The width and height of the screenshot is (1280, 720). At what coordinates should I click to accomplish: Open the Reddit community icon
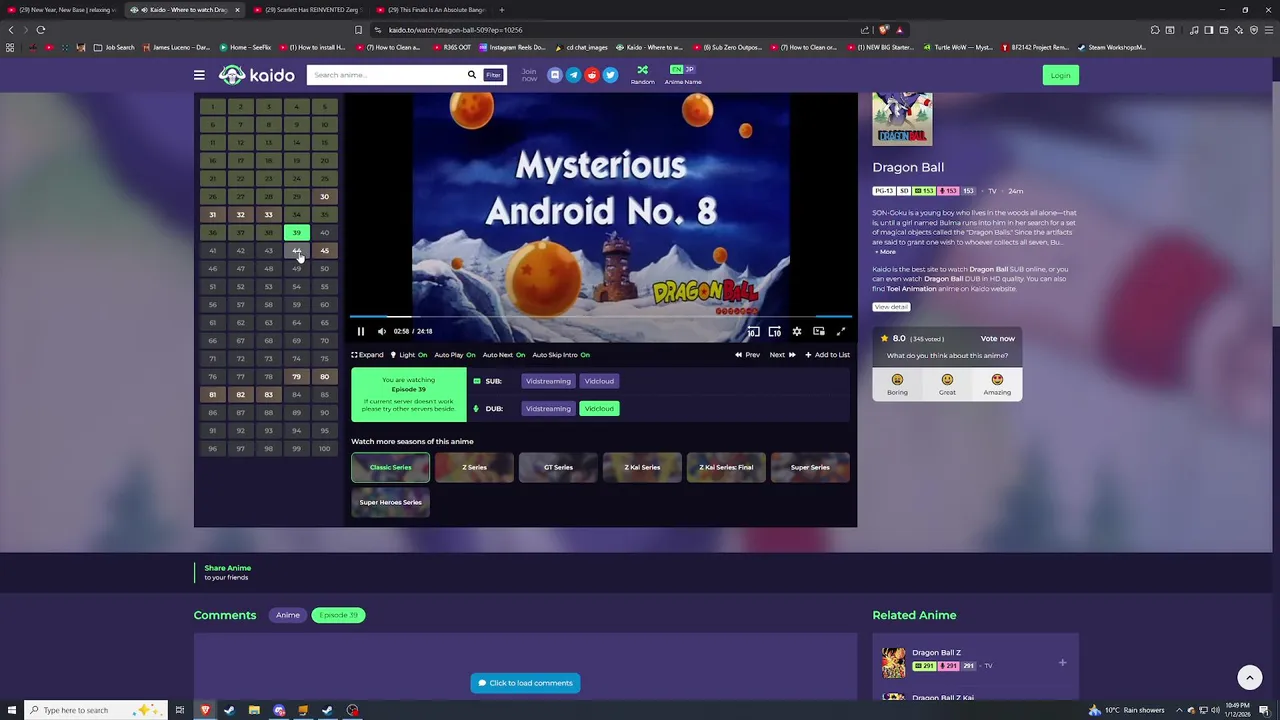[x=592, y=75]
